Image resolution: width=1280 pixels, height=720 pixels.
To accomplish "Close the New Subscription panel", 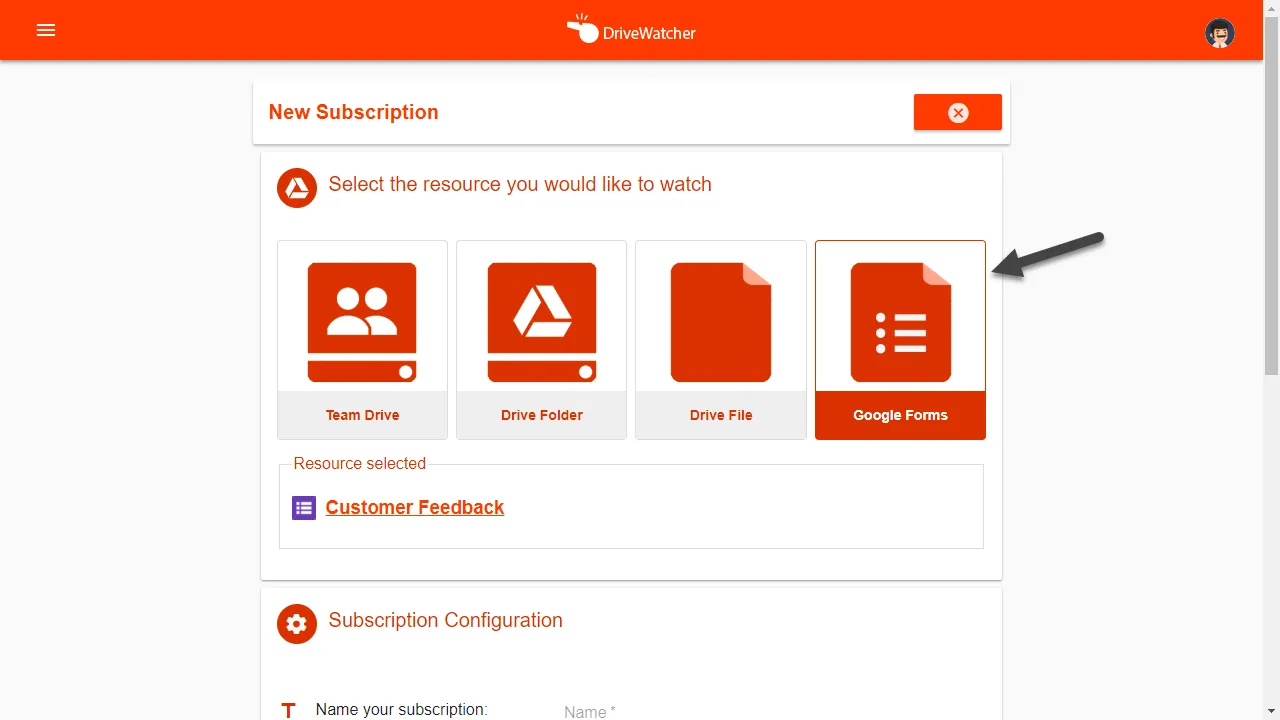I will click(958, 112).
